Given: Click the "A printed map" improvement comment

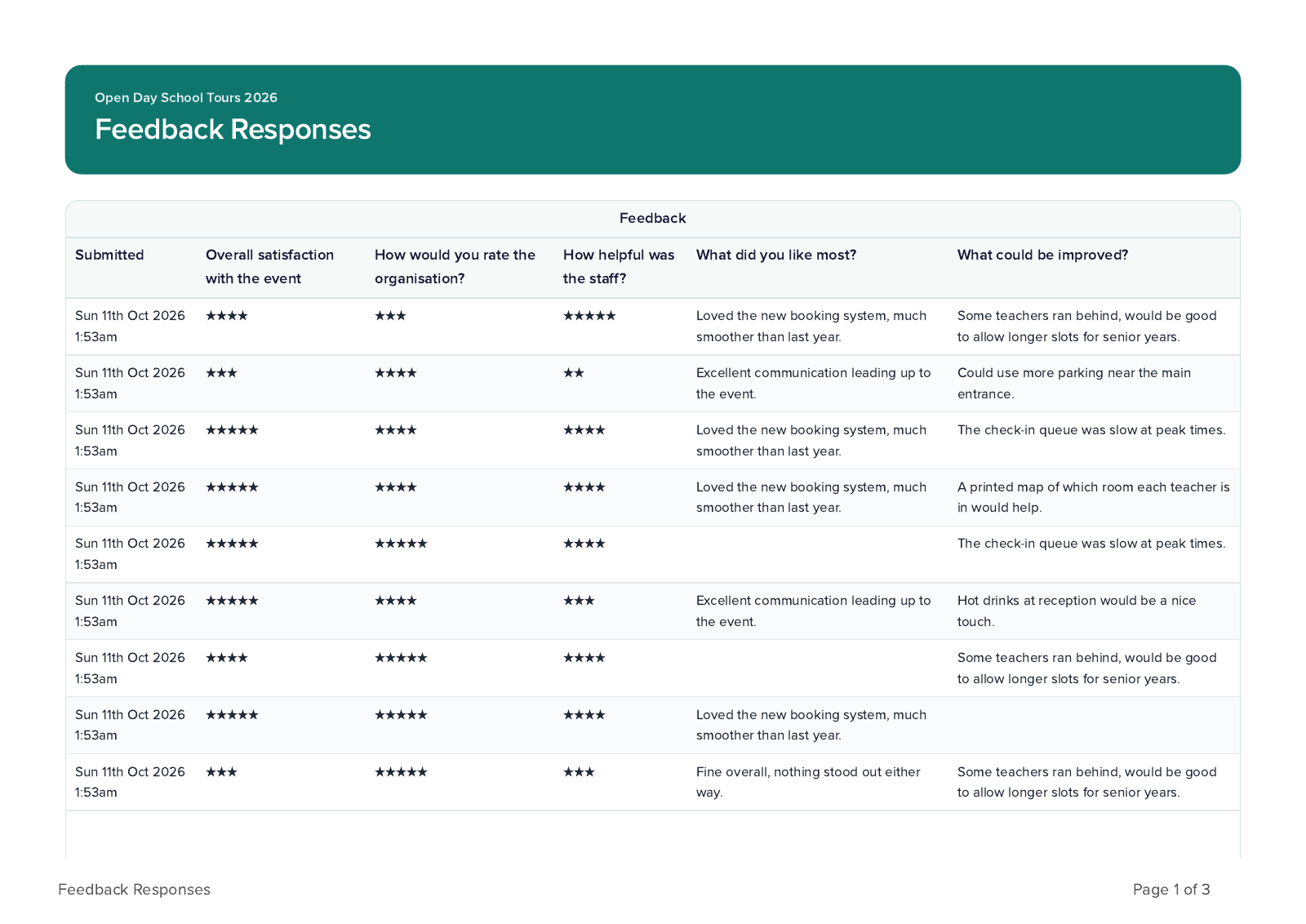Looking at the screenshot, I should pyautogui.click(x=1094, y=497).
